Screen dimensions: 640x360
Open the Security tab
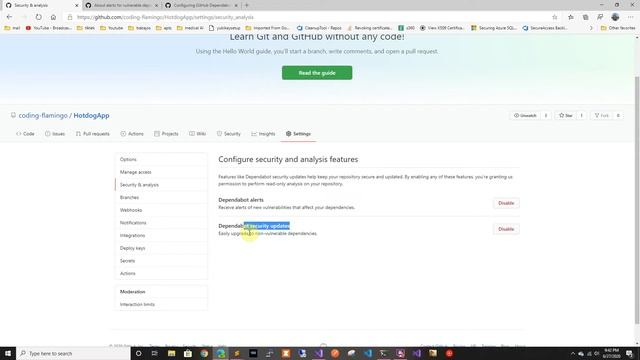point(229,133)
